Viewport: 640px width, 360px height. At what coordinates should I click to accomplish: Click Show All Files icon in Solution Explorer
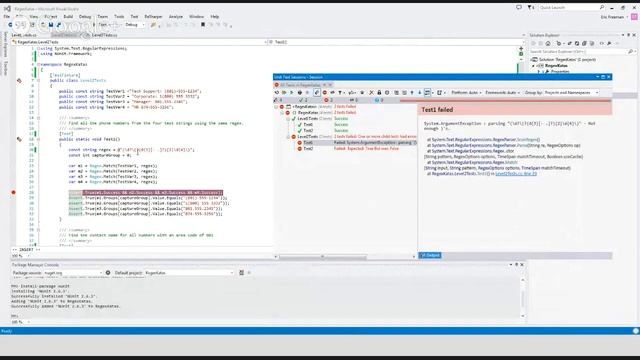592,43
